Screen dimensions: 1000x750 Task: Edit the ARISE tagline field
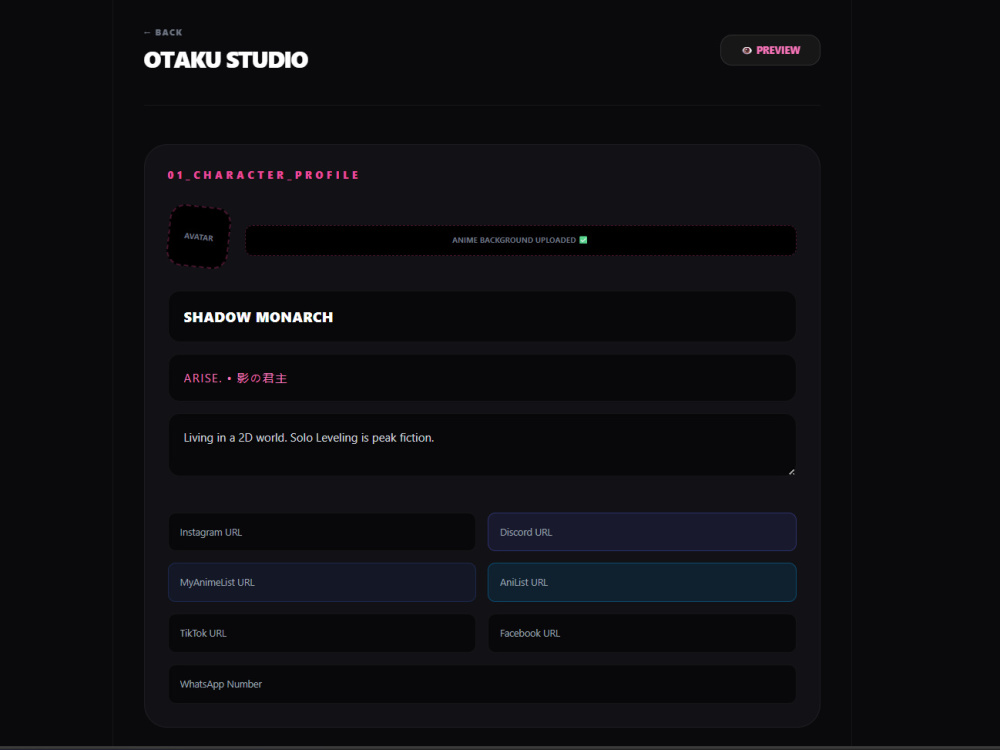pyautogui.click(x=482, y=378)
